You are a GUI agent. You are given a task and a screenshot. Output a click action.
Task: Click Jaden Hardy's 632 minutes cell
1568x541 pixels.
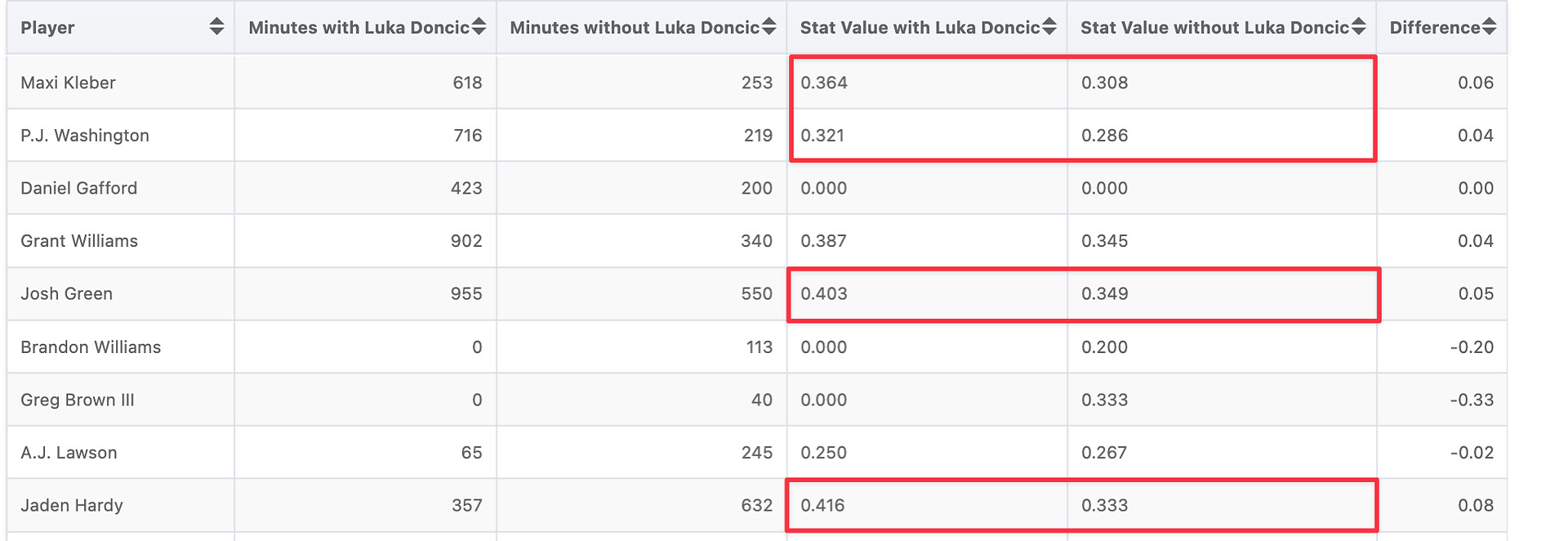coord(756,506)
